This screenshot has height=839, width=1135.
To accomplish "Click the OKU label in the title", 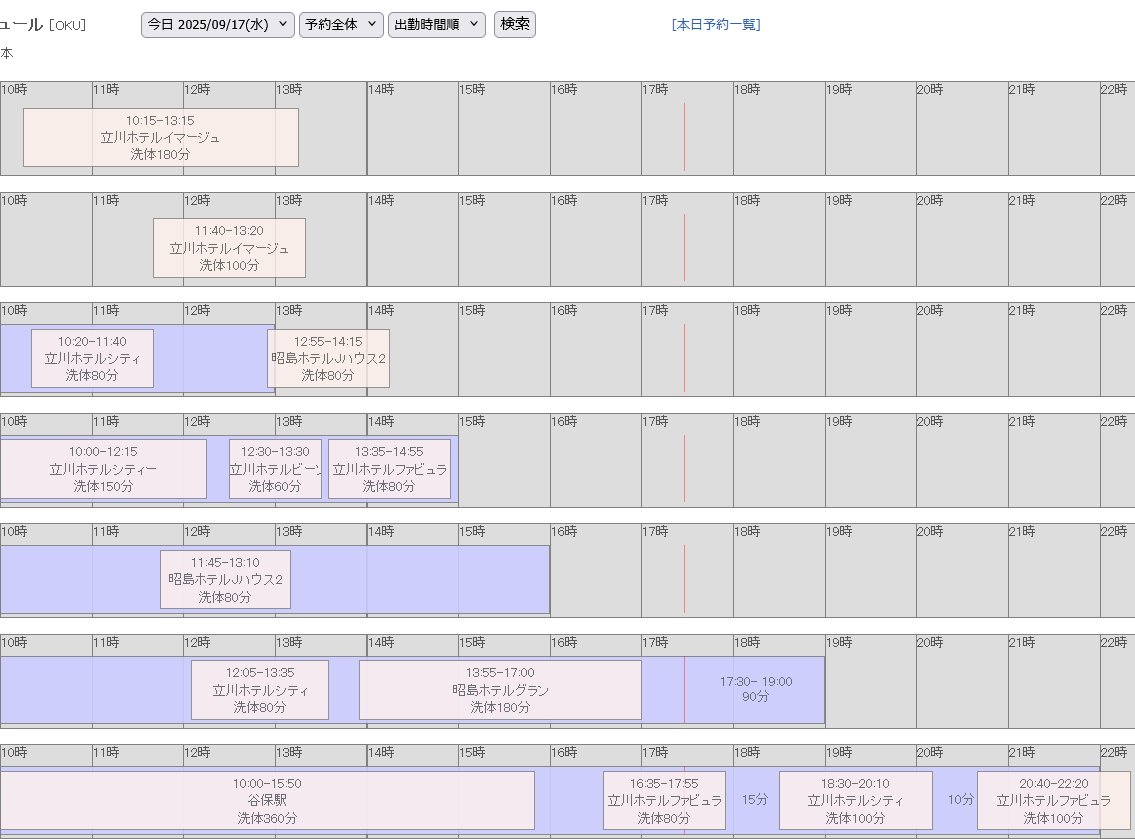I will point(67,25).
